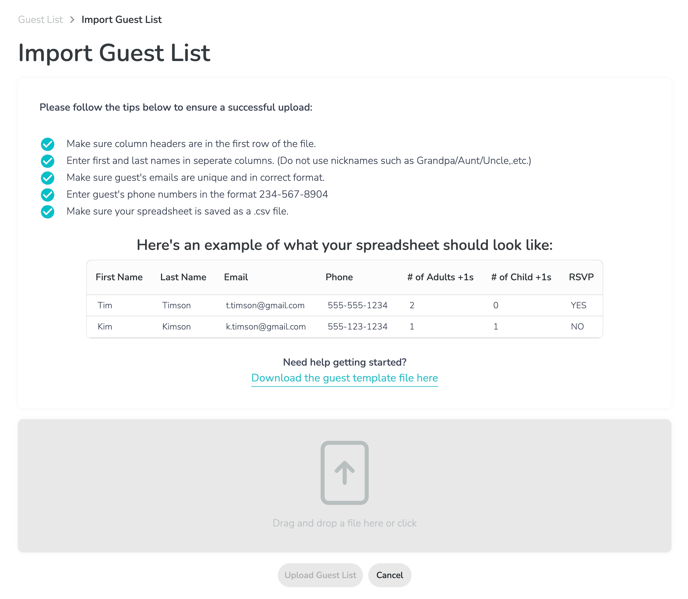
Task: Click the # of Adults +1s header
Action: [x=440, y=277]
